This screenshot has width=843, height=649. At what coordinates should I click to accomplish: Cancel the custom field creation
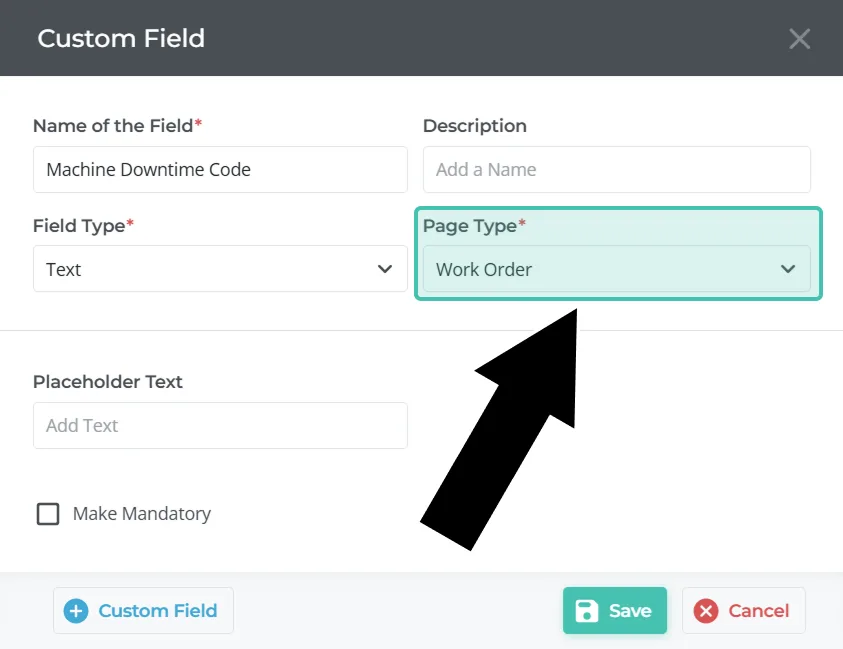point(743,611)
